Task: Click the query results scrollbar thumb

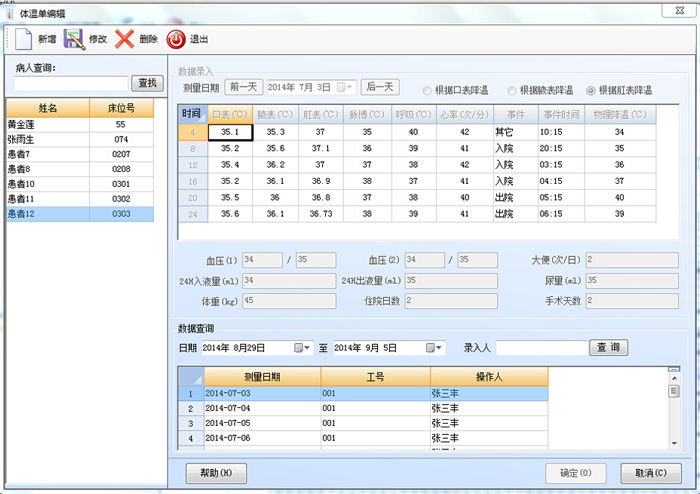Action: (x=674, y=391)
